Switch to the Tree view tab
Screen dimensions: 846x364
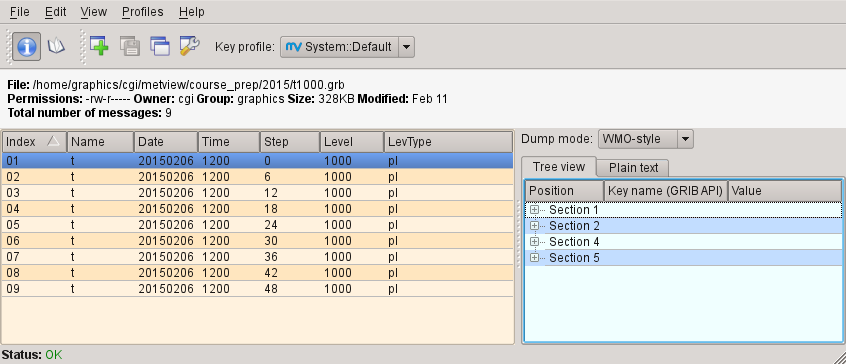coord(558,167)
